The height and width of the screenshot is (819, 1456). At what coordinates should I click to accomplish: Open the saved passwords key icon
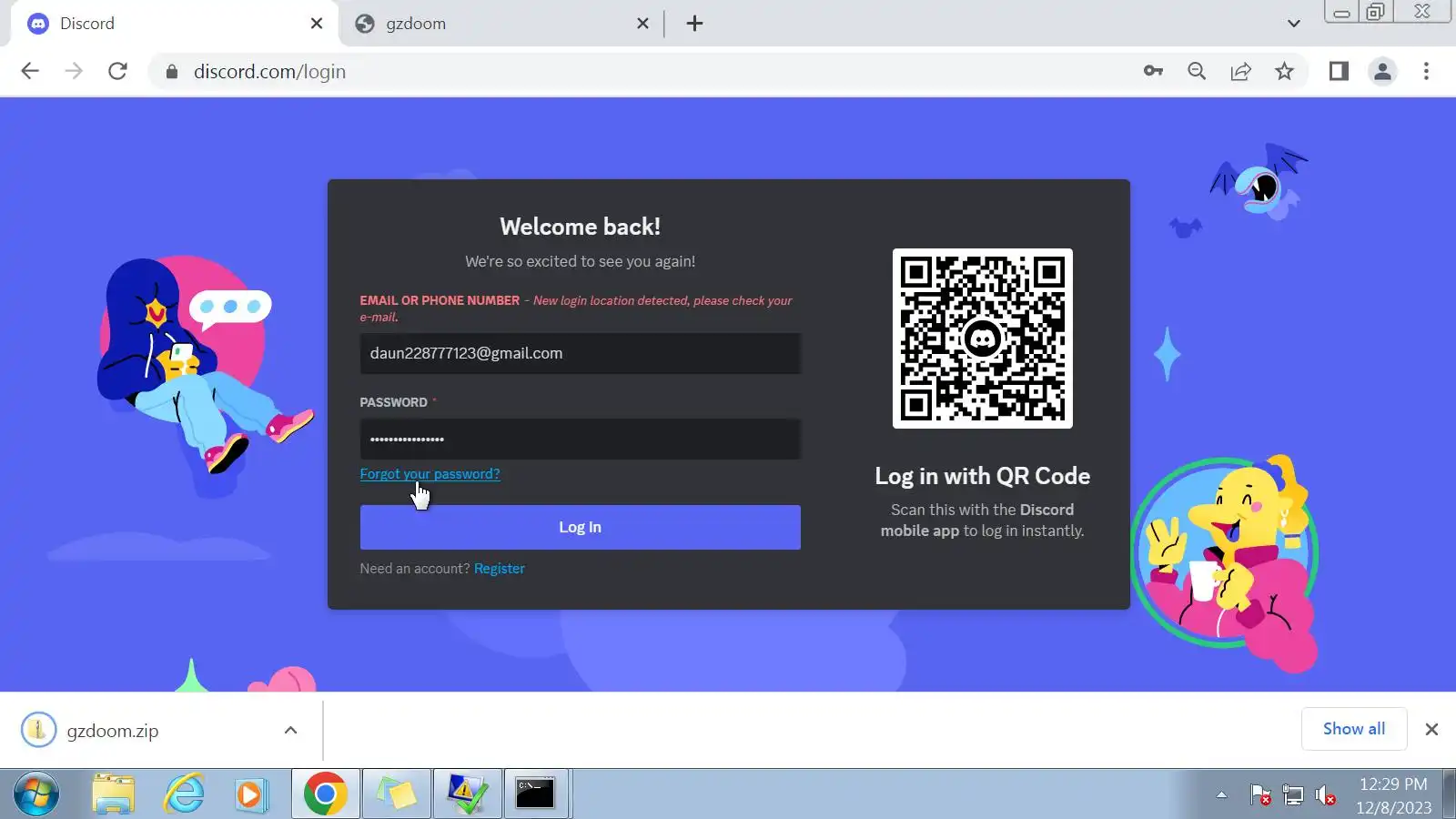click(x=1153, y=71)
